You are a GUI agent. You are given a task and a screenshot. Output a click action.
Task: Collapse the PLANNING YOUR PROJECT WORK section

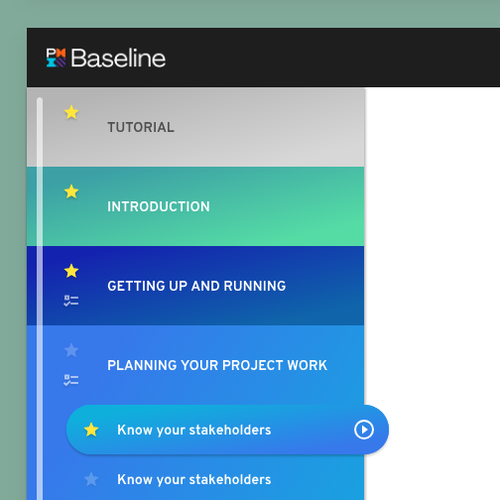[x=196, y=365]
